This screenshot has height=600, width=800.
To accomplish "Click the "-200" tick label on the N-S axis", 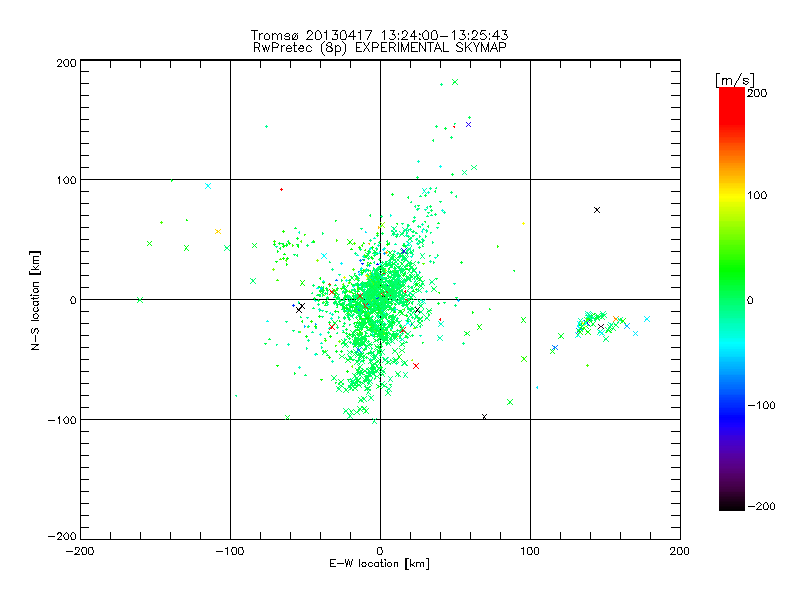I will pos(62,536).
